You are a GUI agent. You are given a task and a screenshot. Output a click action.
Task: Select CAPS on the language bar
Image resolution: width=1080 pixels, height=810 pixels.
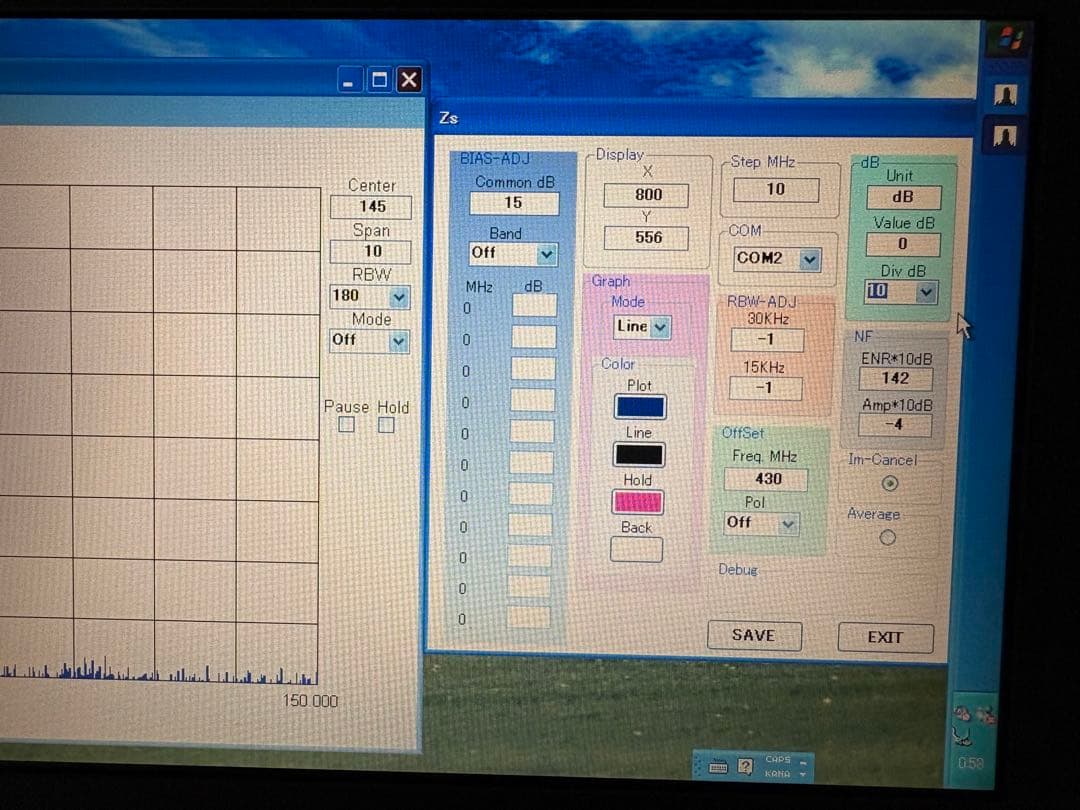[779, 759]
